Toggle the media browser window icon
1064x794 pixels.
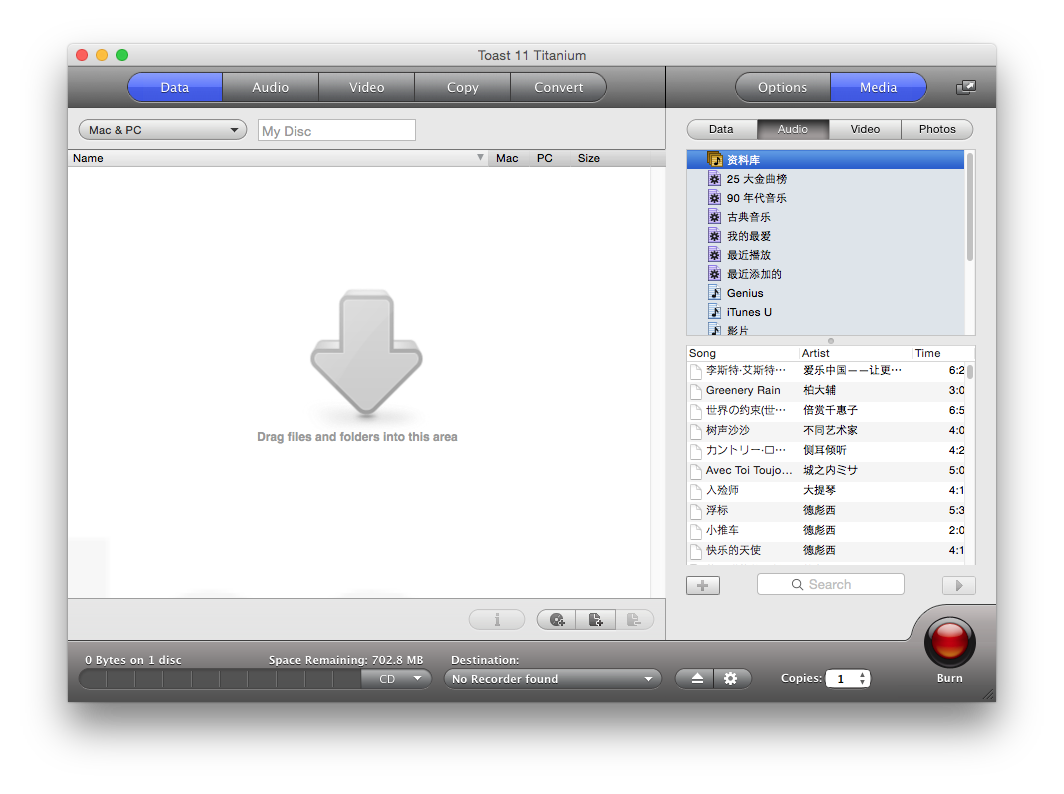pos(966,88)
